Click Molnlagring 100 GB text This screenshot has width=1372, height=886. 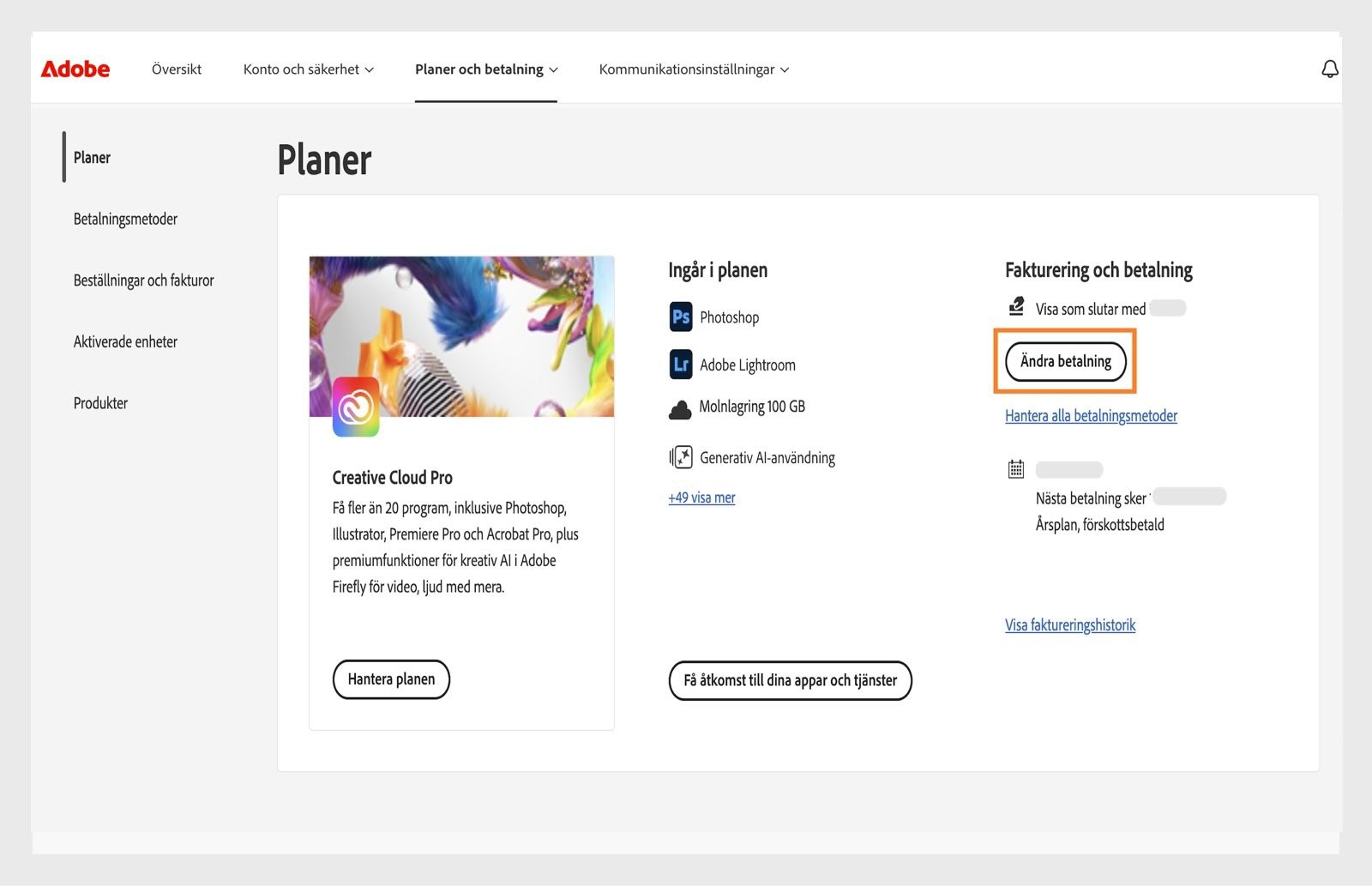tap(752, 407)
